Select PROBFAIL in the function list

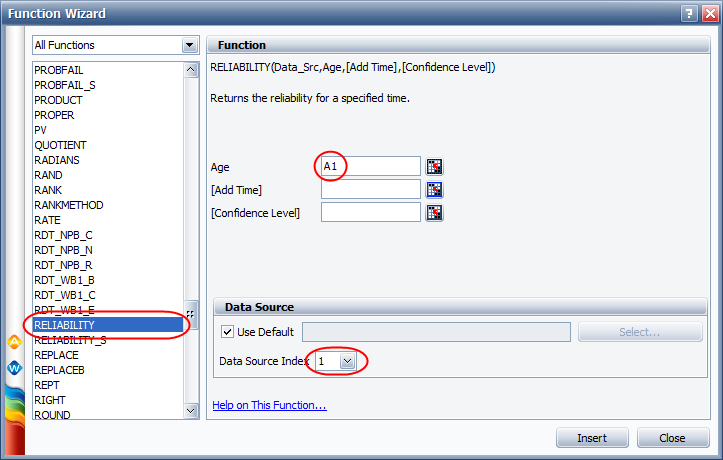coord(62,70)
